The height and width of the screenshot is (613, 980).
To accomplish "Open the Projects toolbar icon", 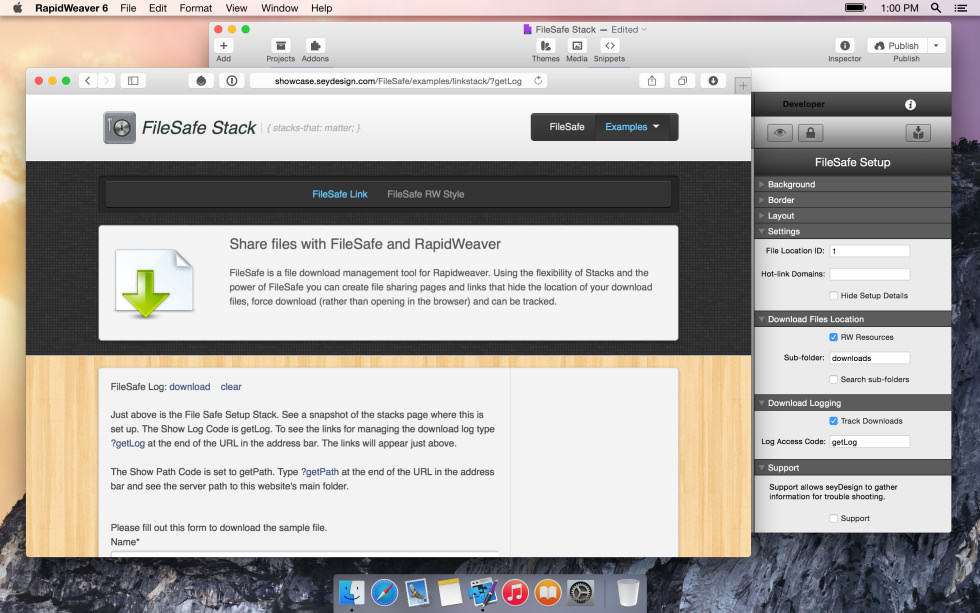I will 281,46.
